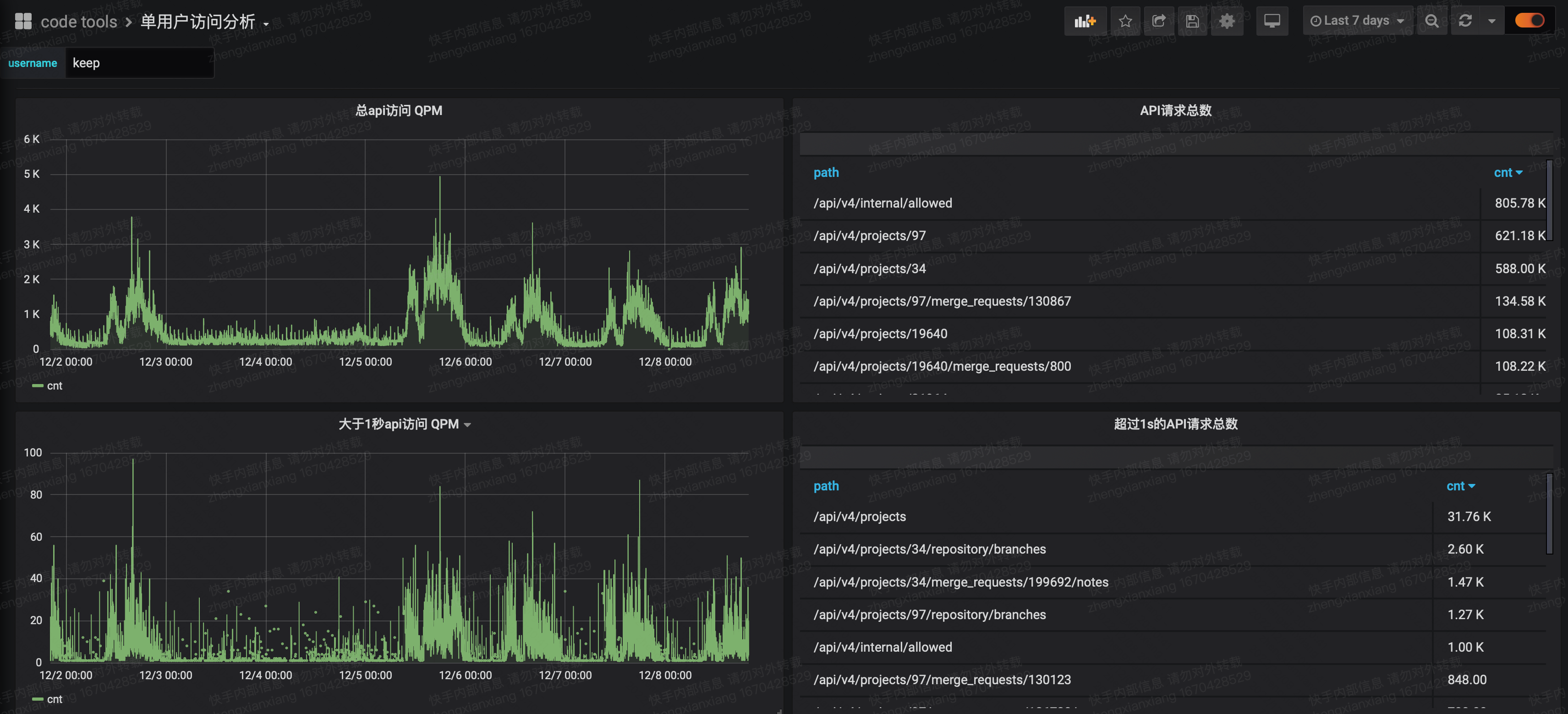Click scrollbar of API请求总数 table

[x=1549, y=200]
